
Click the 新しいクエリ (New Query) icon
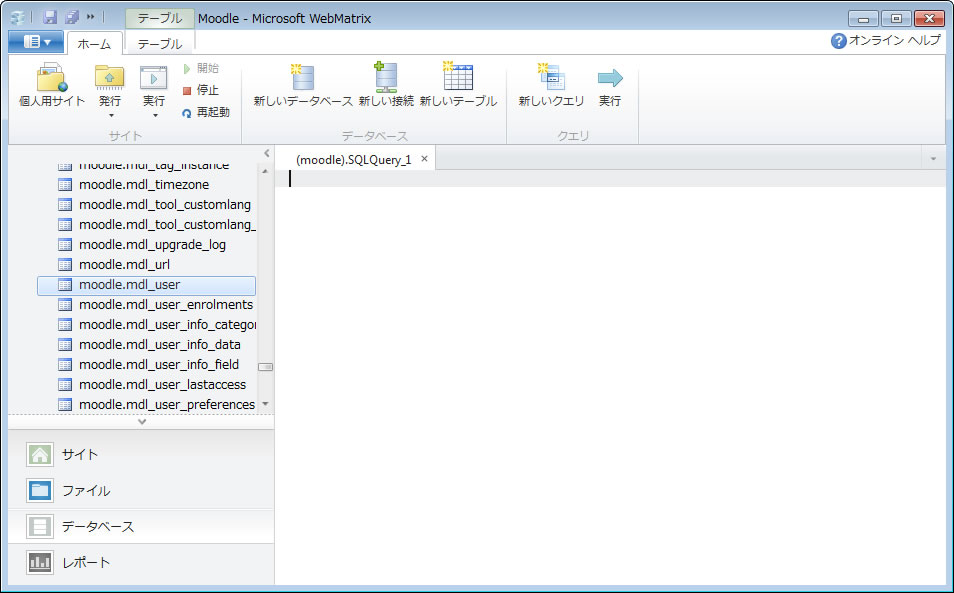tap(551, 79)
